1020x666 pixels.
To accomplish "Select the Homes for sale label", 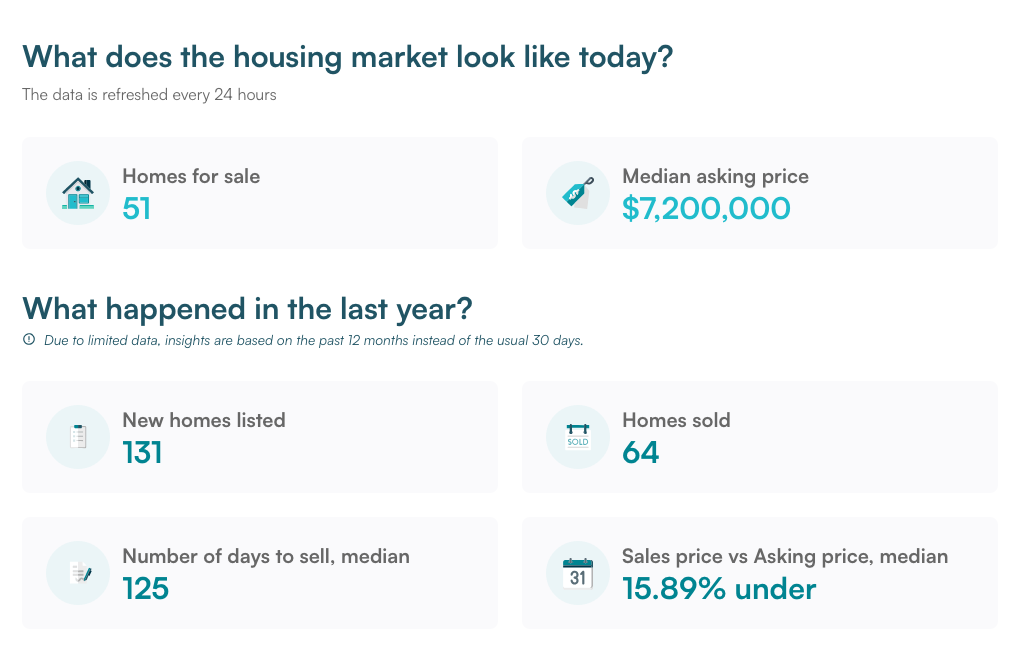I will [x=191, y=176].
